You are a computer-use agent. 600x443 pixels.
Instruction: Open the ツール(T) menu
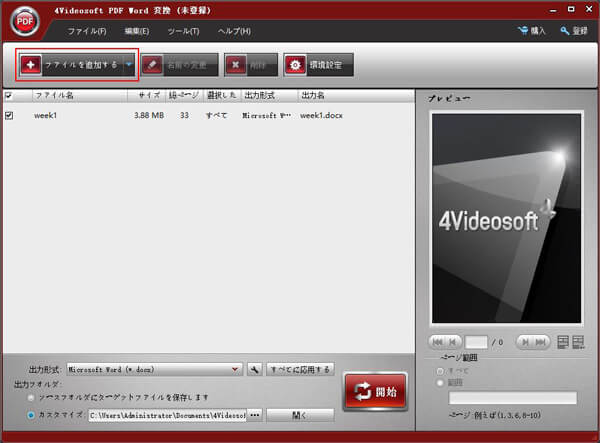[184, 31]
